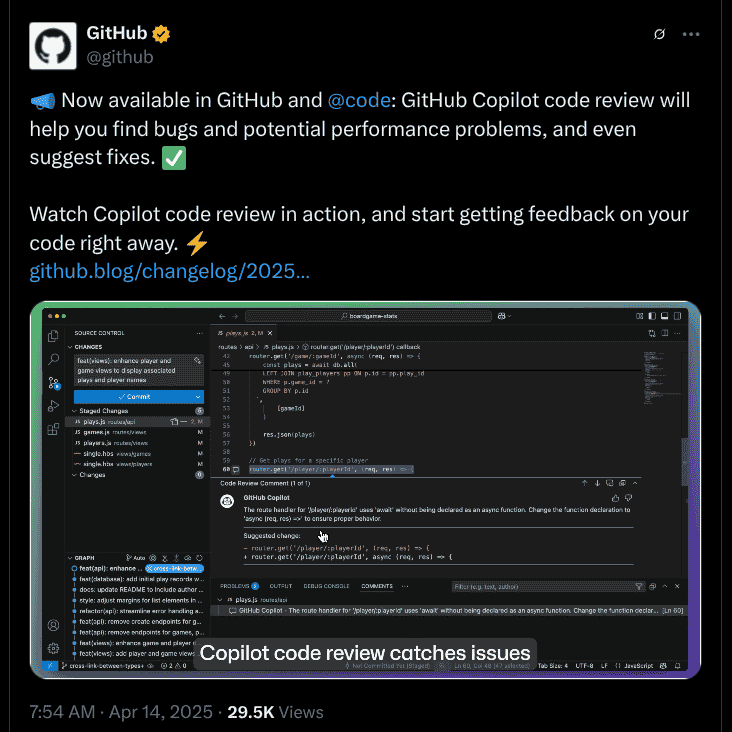The image size is (732, 732).
Task: Open the github.blog changelog link
Action: (x=169, y=271)
